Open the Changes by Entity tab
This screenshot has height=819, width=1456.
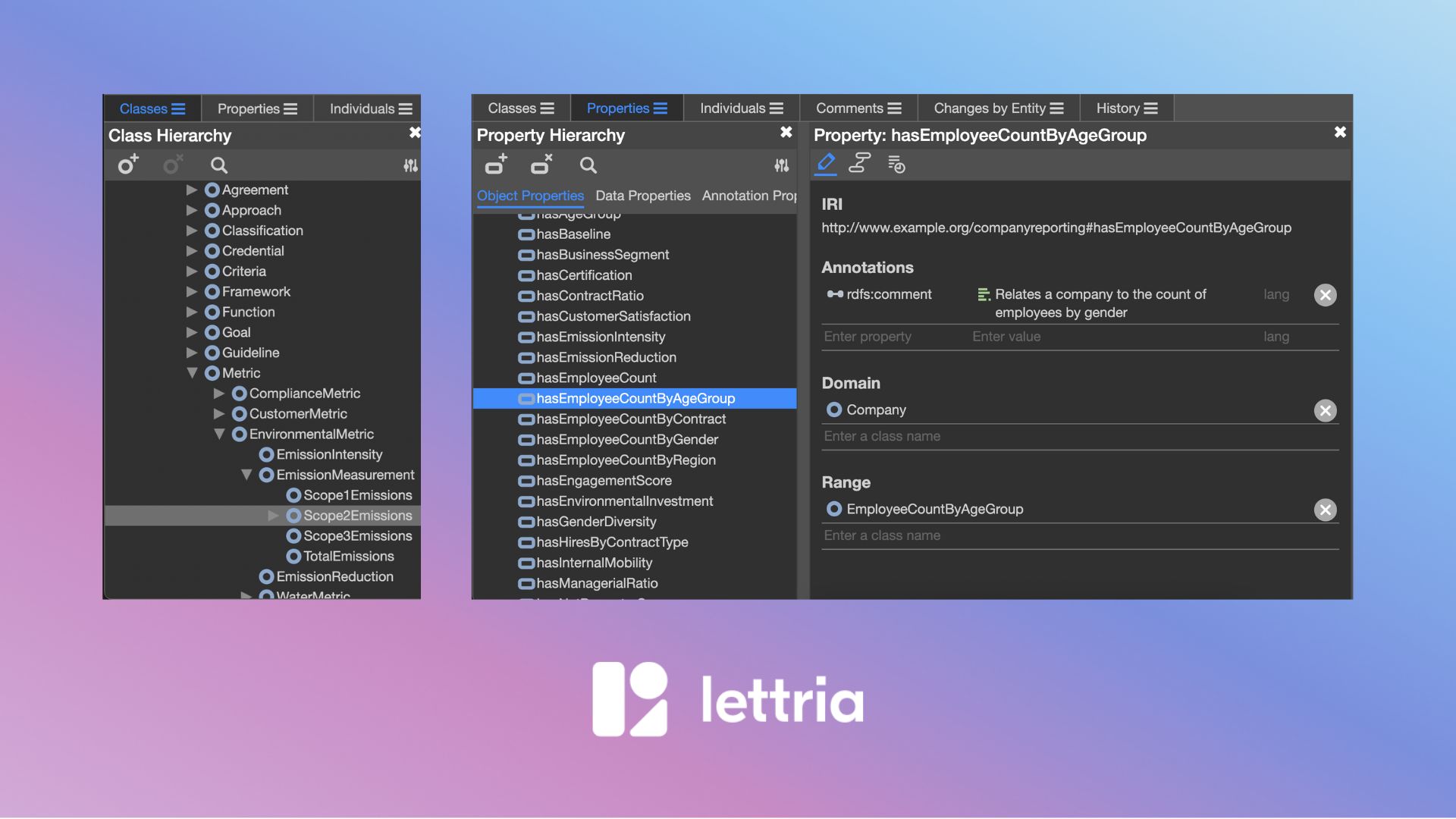pos(997,108)
